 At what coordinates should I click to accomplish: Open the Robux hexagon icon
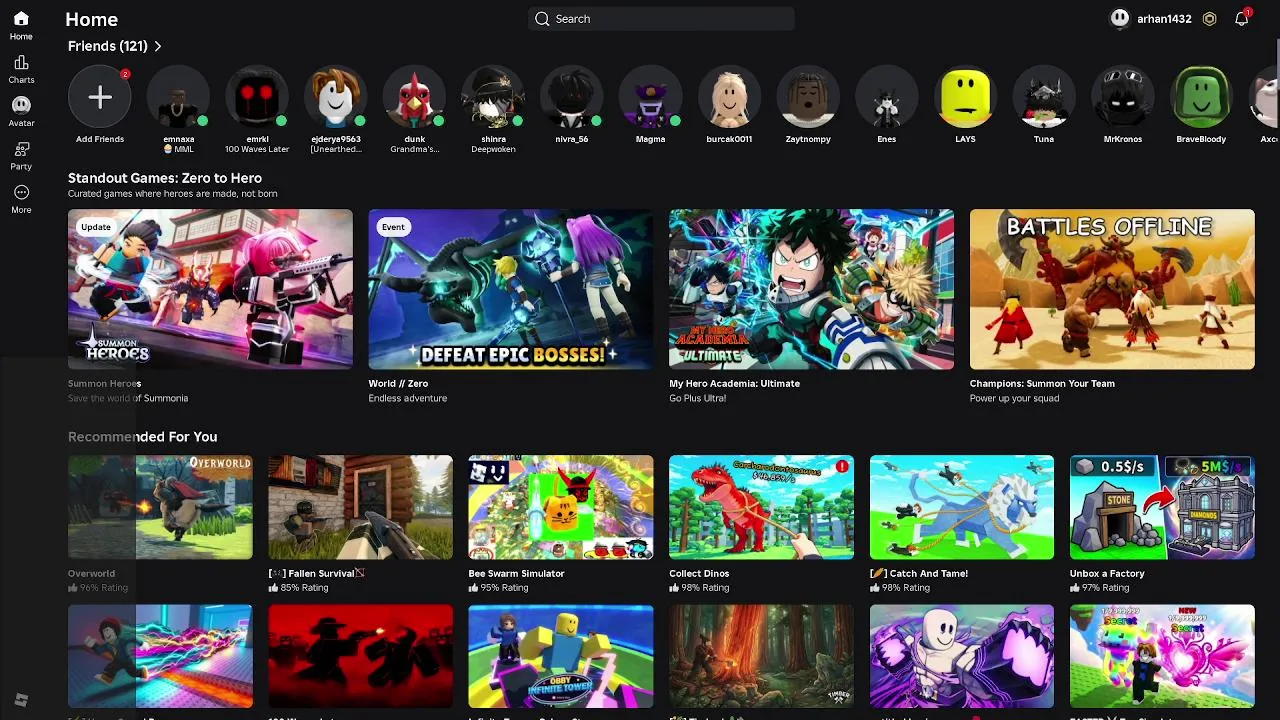[1210, 19]
